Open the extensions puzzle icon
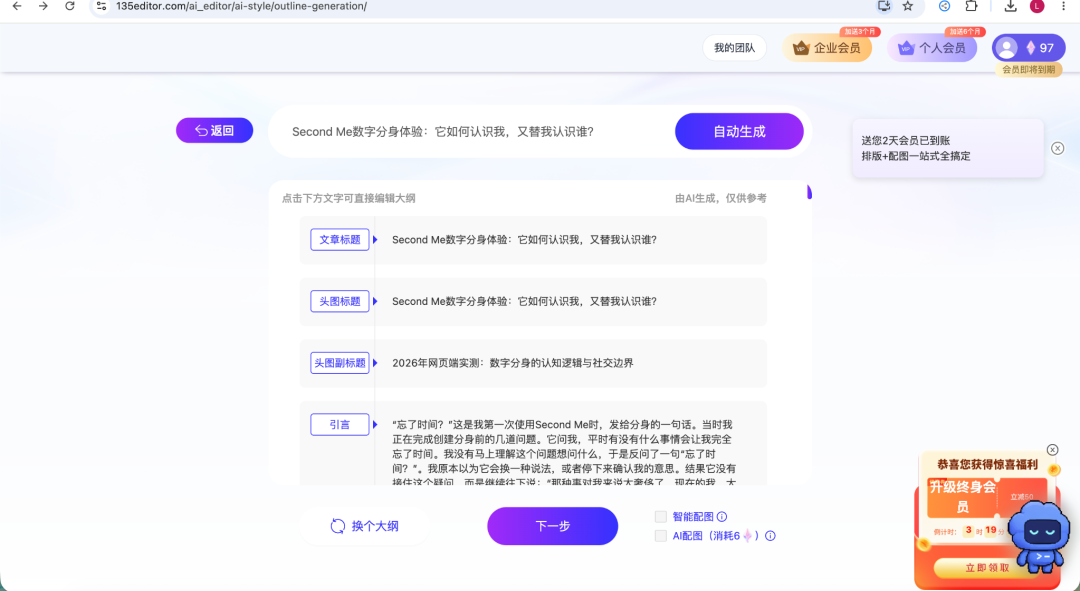The image size is (1080, 591). [x=971, y=6]
